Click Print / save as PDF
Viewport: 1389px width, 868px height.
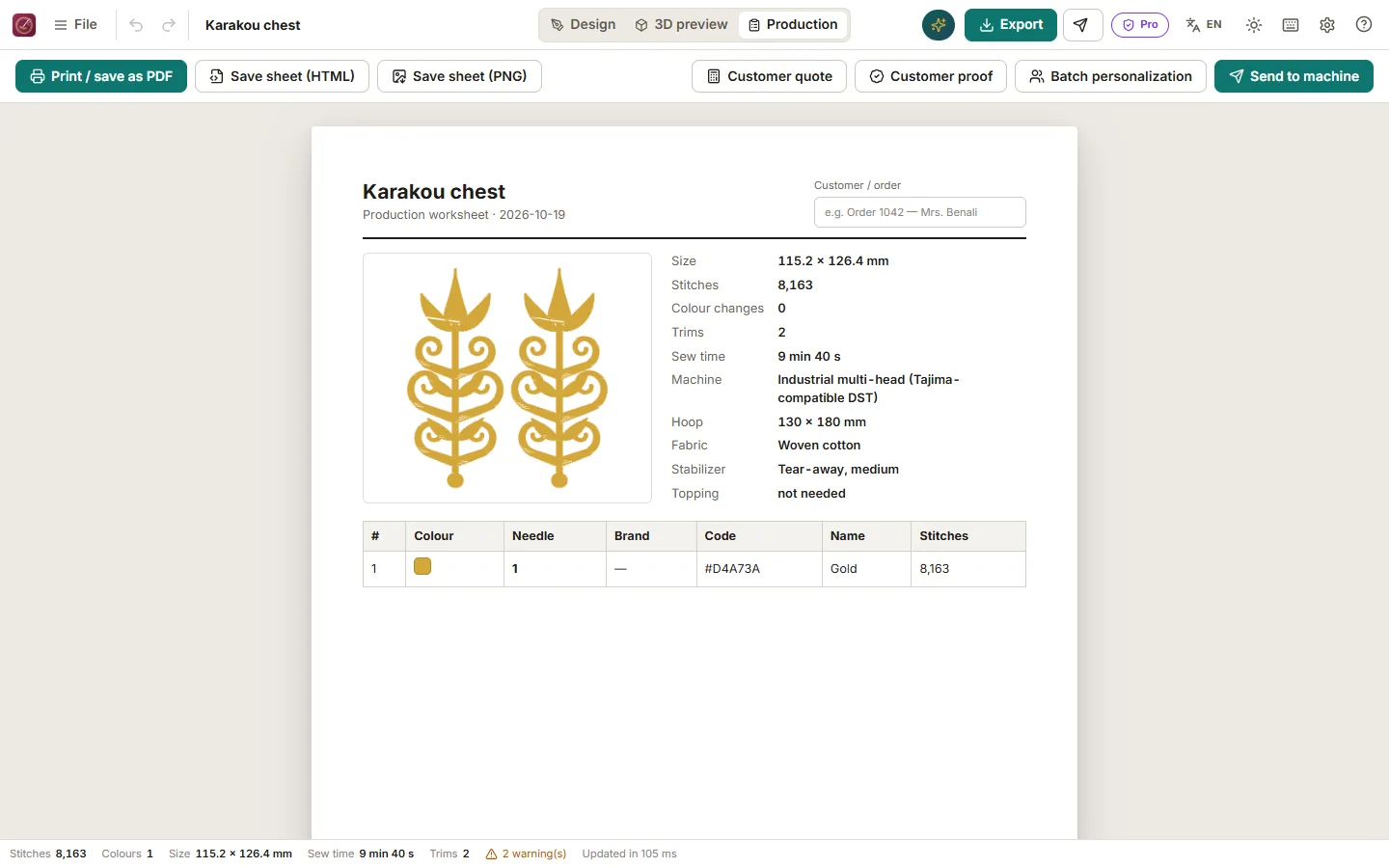click(101, 76)
